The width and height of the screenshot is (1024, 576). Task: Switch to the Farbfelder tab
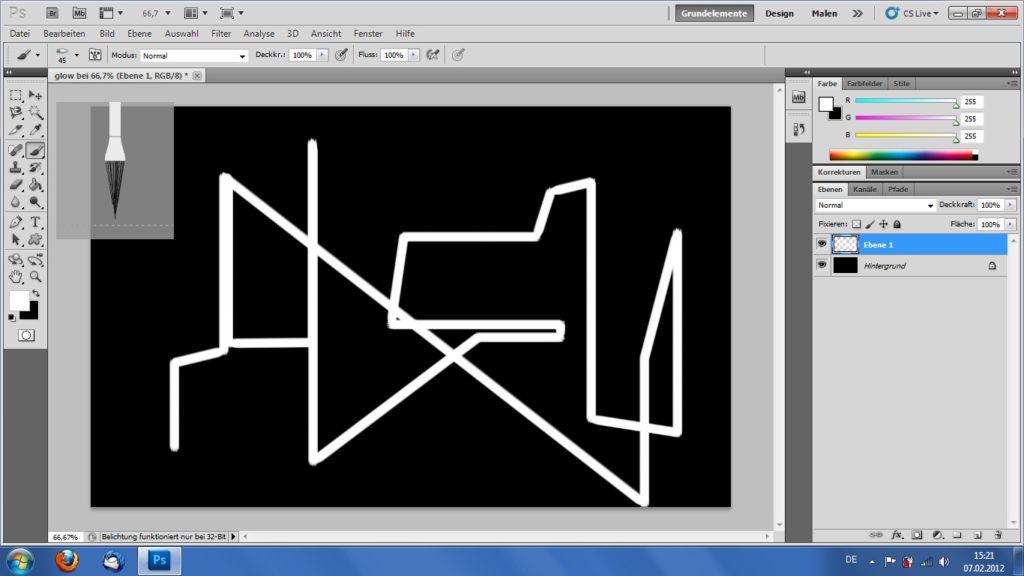point(864,84)
